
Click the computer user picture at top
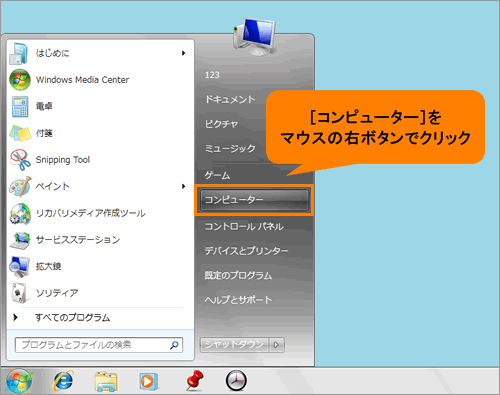[x=255, y=36]
